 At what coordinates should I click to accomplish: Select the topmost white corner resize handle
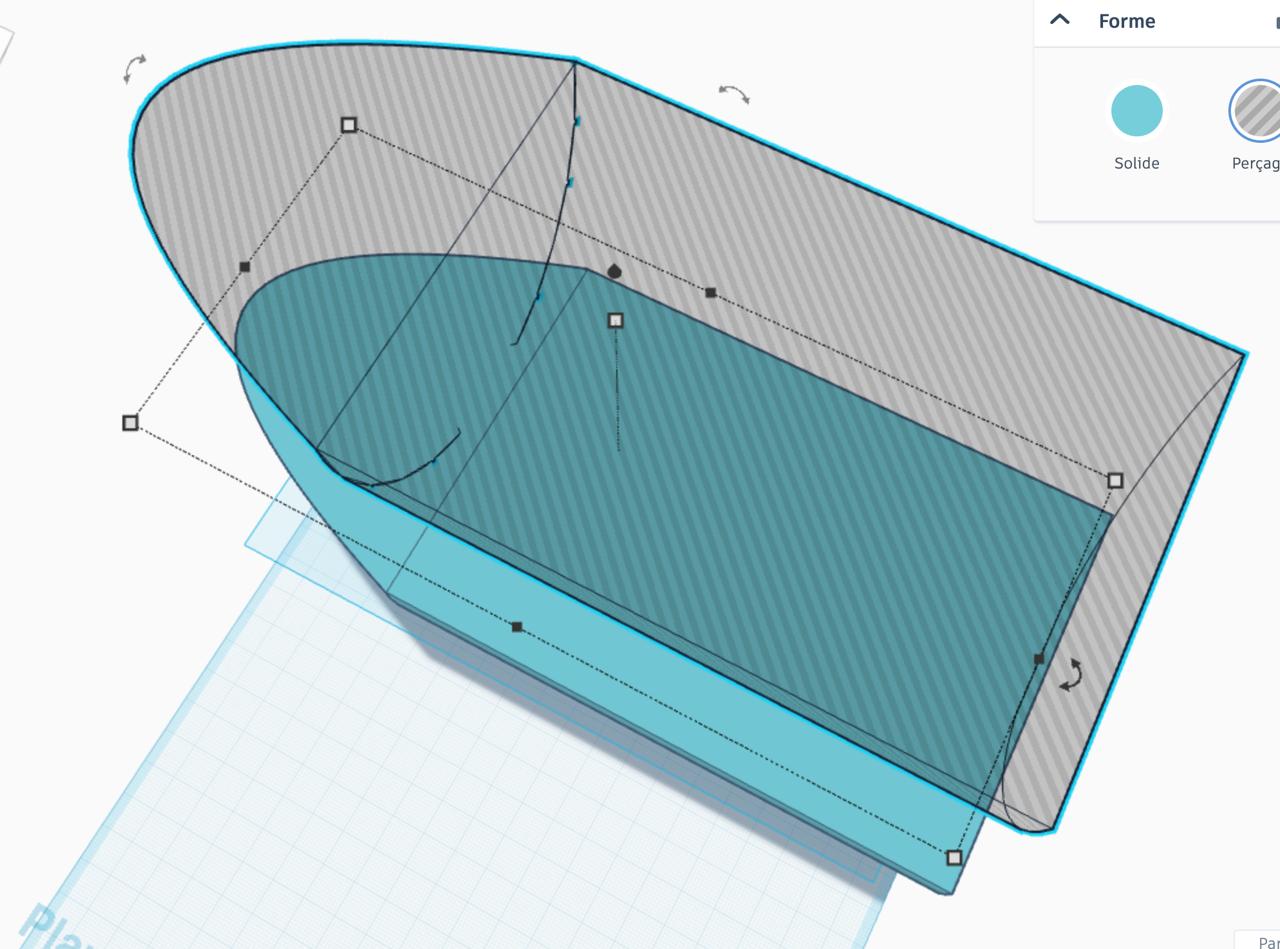point(349,125)
